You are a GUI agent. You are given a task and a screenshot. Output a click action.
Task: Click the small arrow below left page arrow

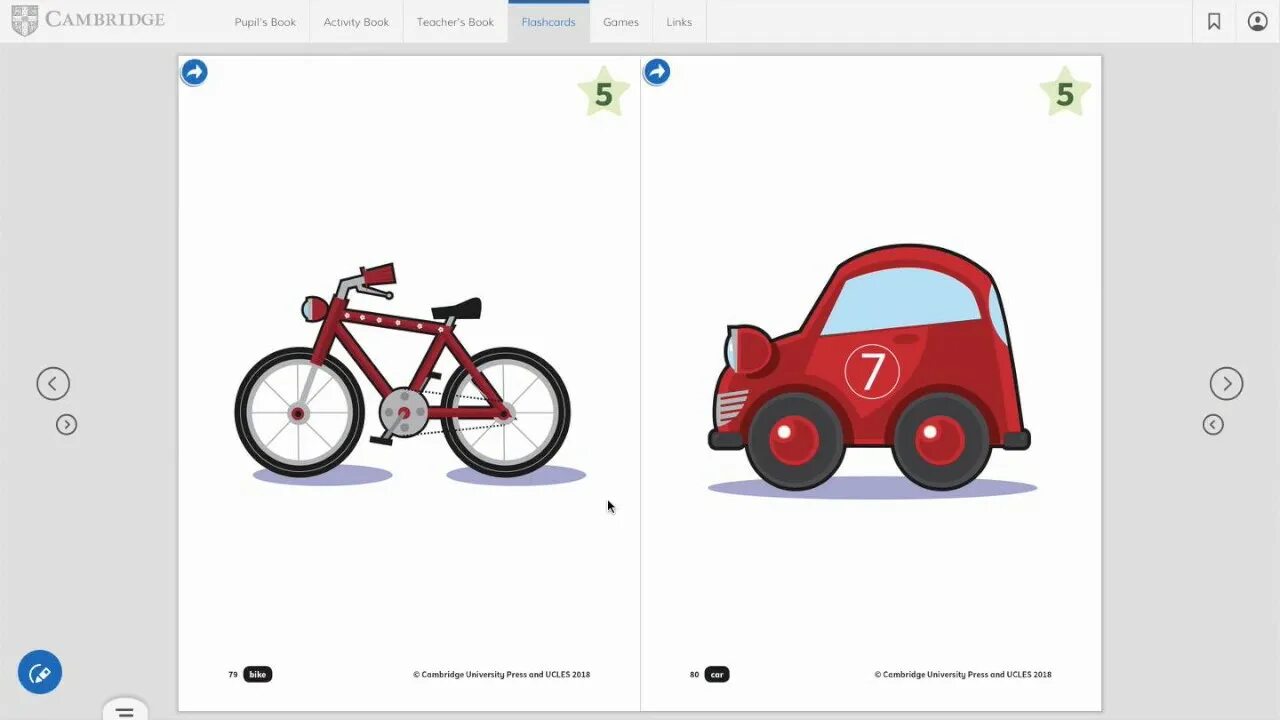66,425
